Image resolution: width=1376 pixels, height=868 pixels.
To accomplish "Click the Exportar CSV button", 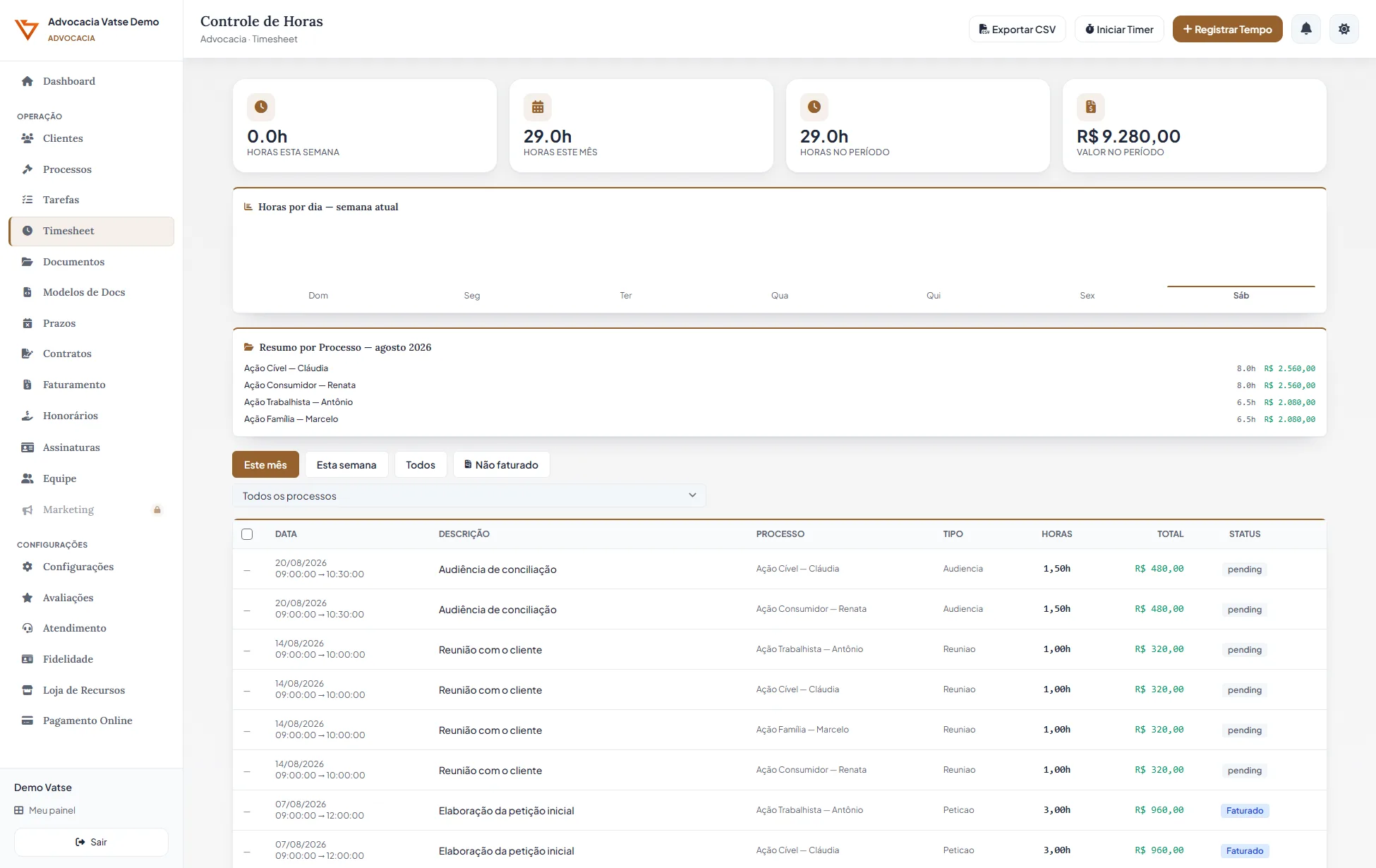I will tap(1017, 30).
